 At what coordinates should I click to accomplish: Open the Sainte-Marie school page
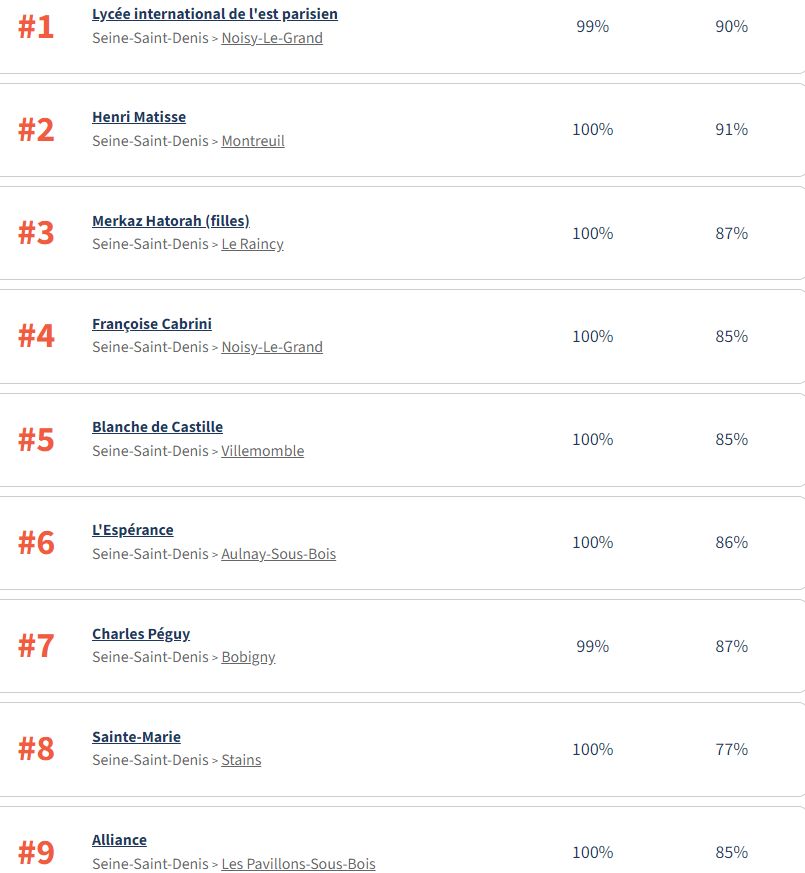point(136,737)
